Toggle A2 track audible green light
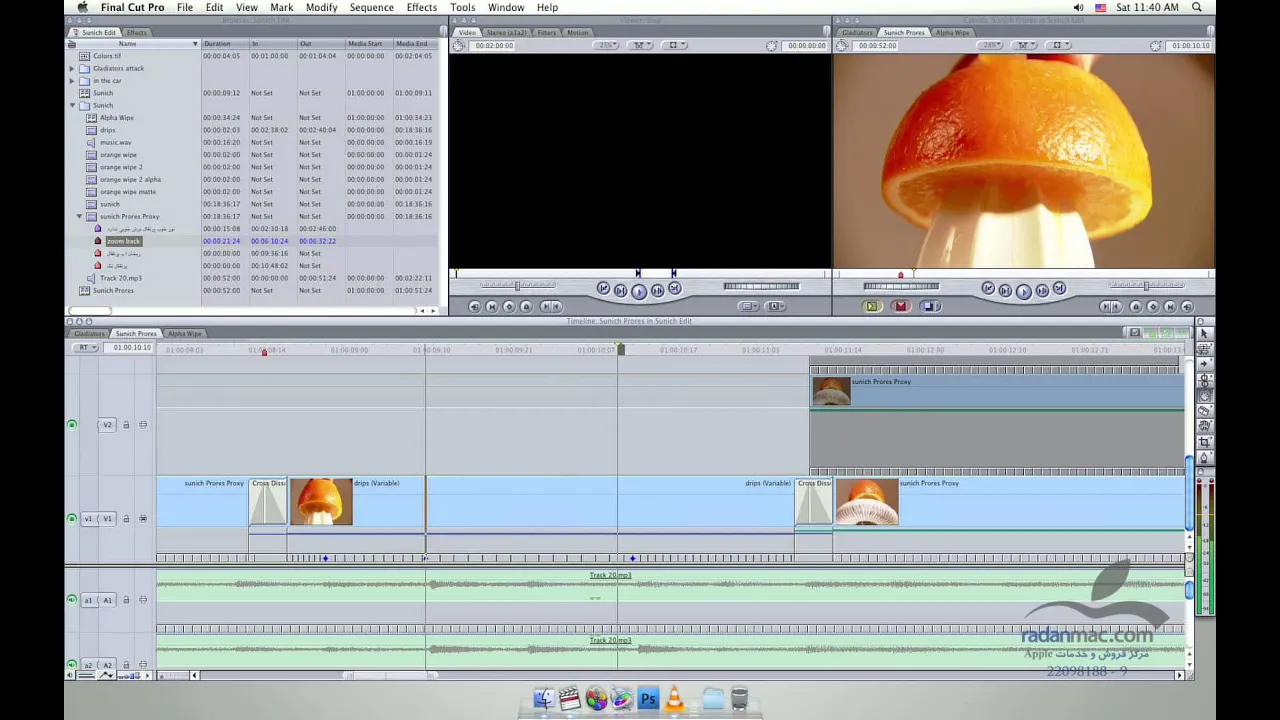This screenshot has height=720, width=1280. click(x=71, y=665)
